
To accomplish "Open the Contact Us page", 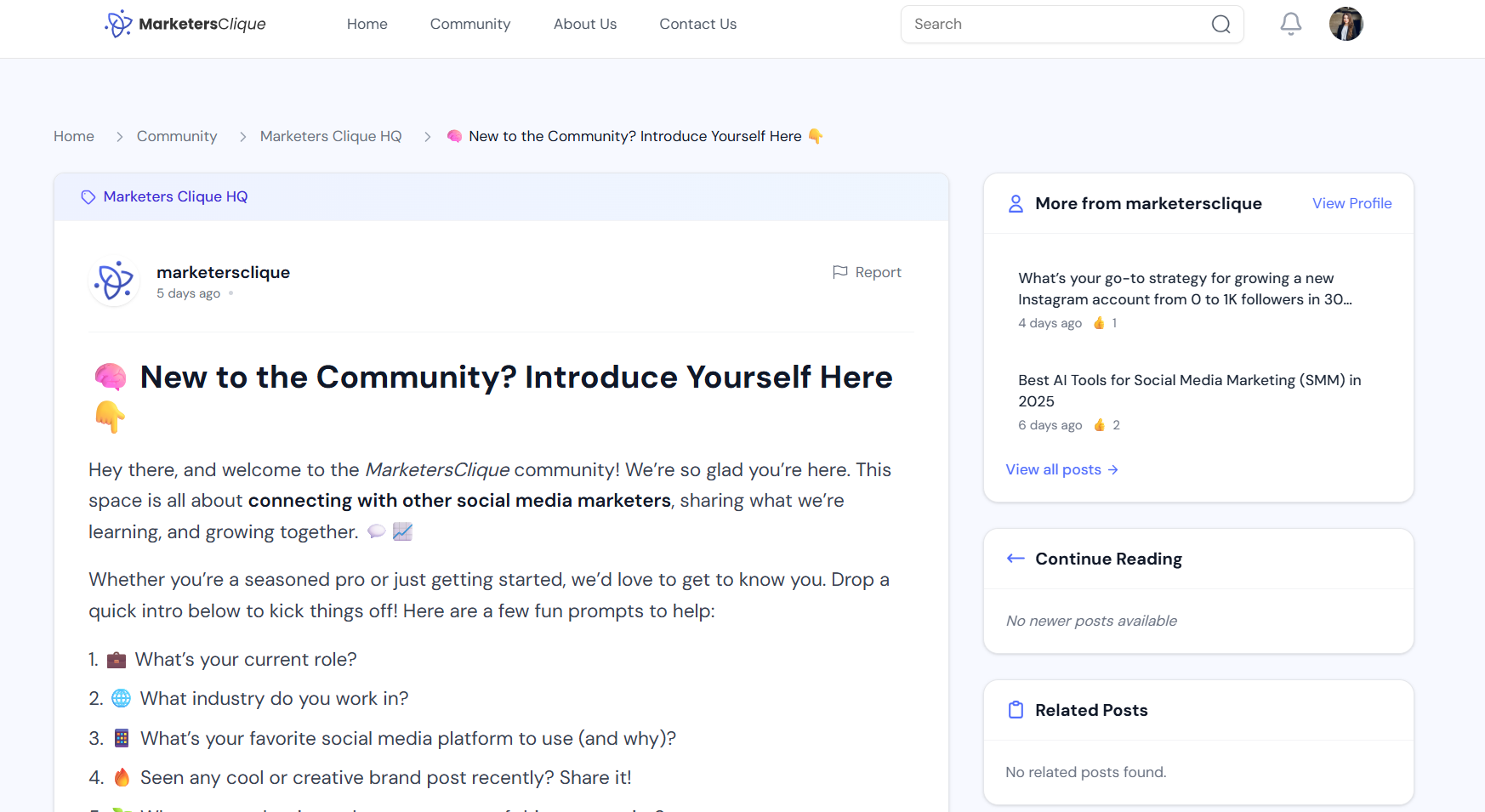I will coord(697,24).
